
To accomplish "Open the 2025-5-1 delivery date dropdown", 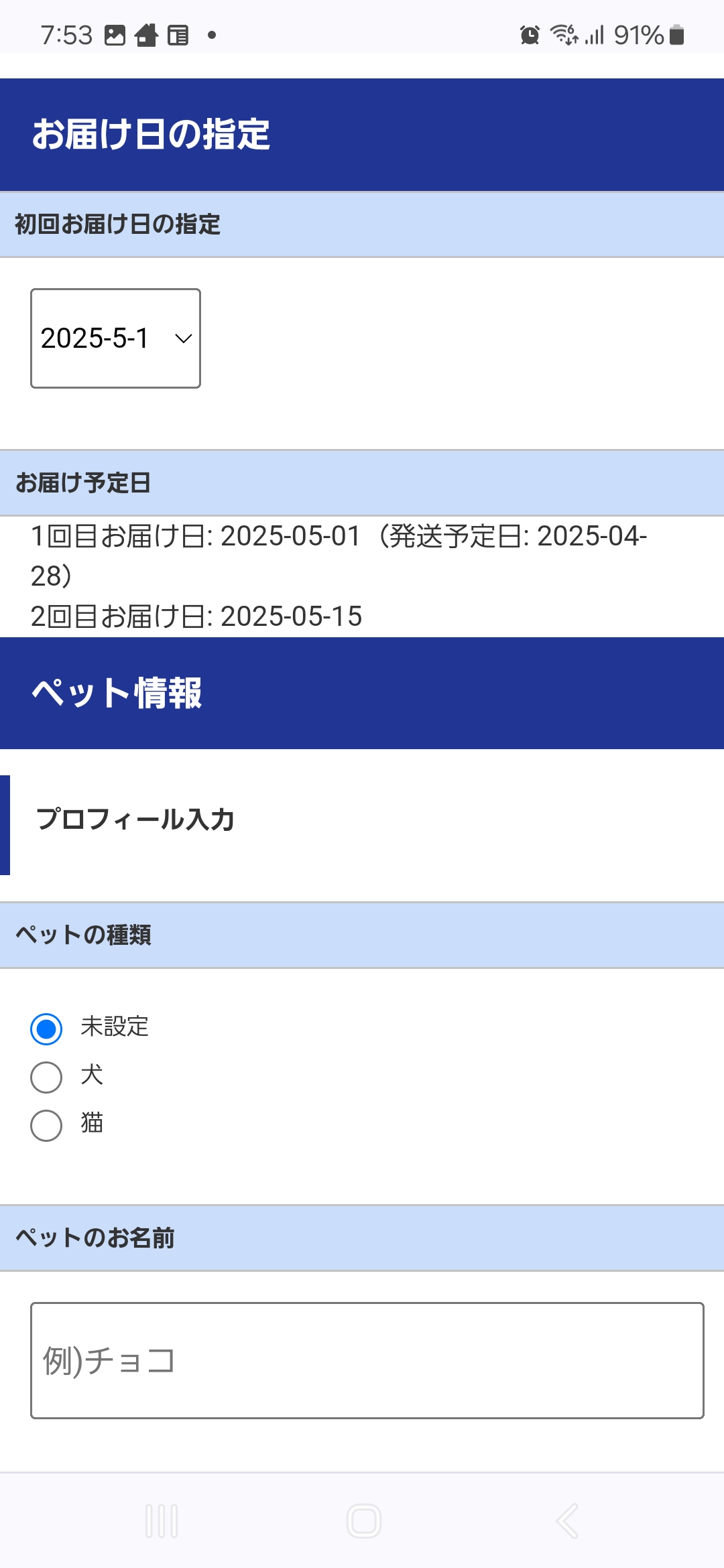I will [115, 338].
